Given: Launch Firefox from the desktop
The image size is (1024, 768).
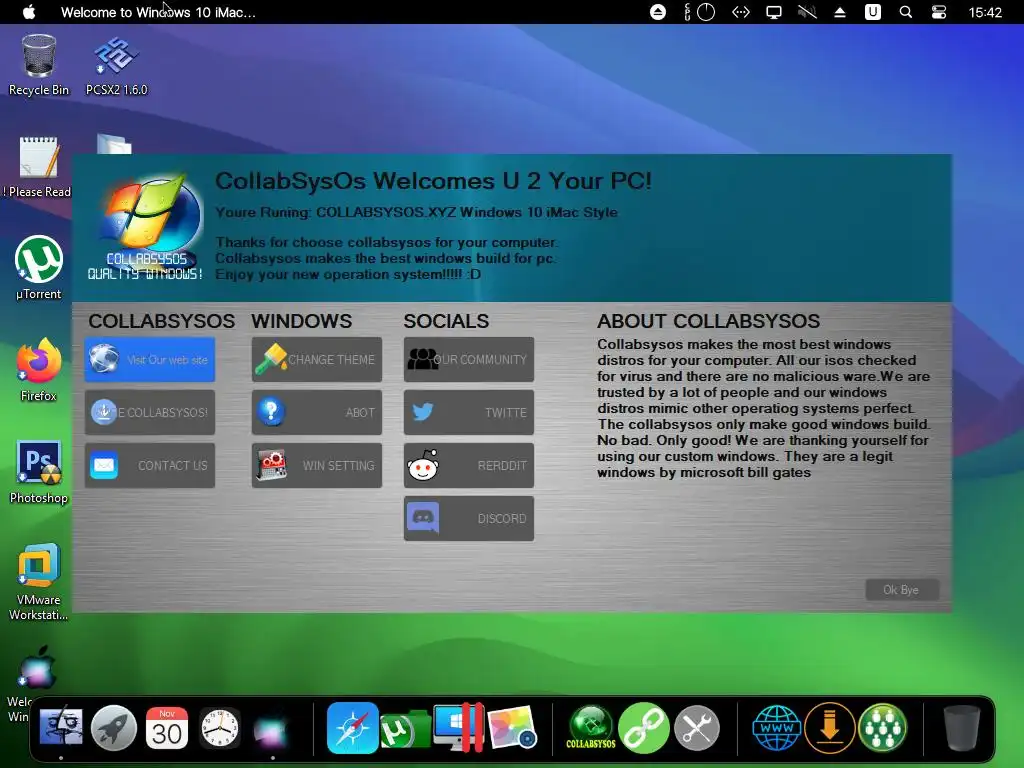Looking at the screenshot, I should (39, 370).
